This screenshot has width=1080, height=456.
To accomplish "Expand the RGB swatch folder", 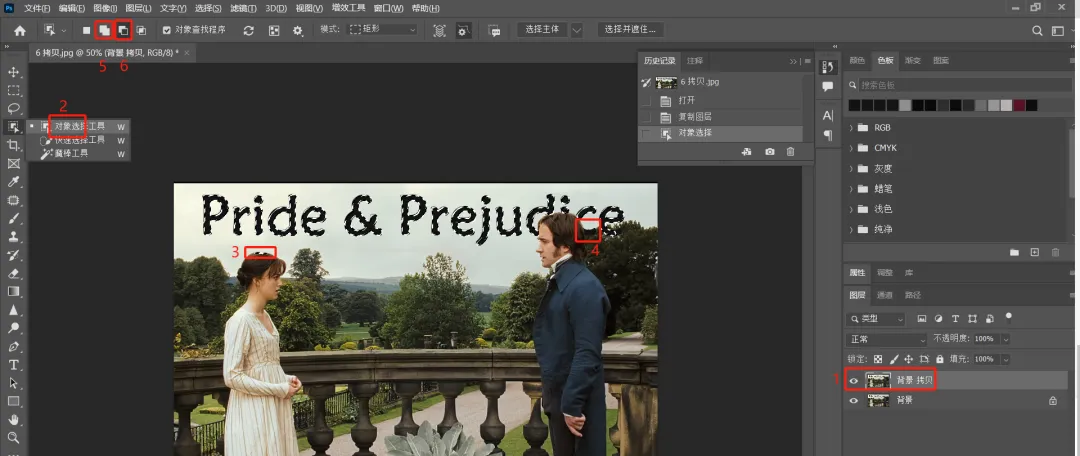I will tap(851, 128).
